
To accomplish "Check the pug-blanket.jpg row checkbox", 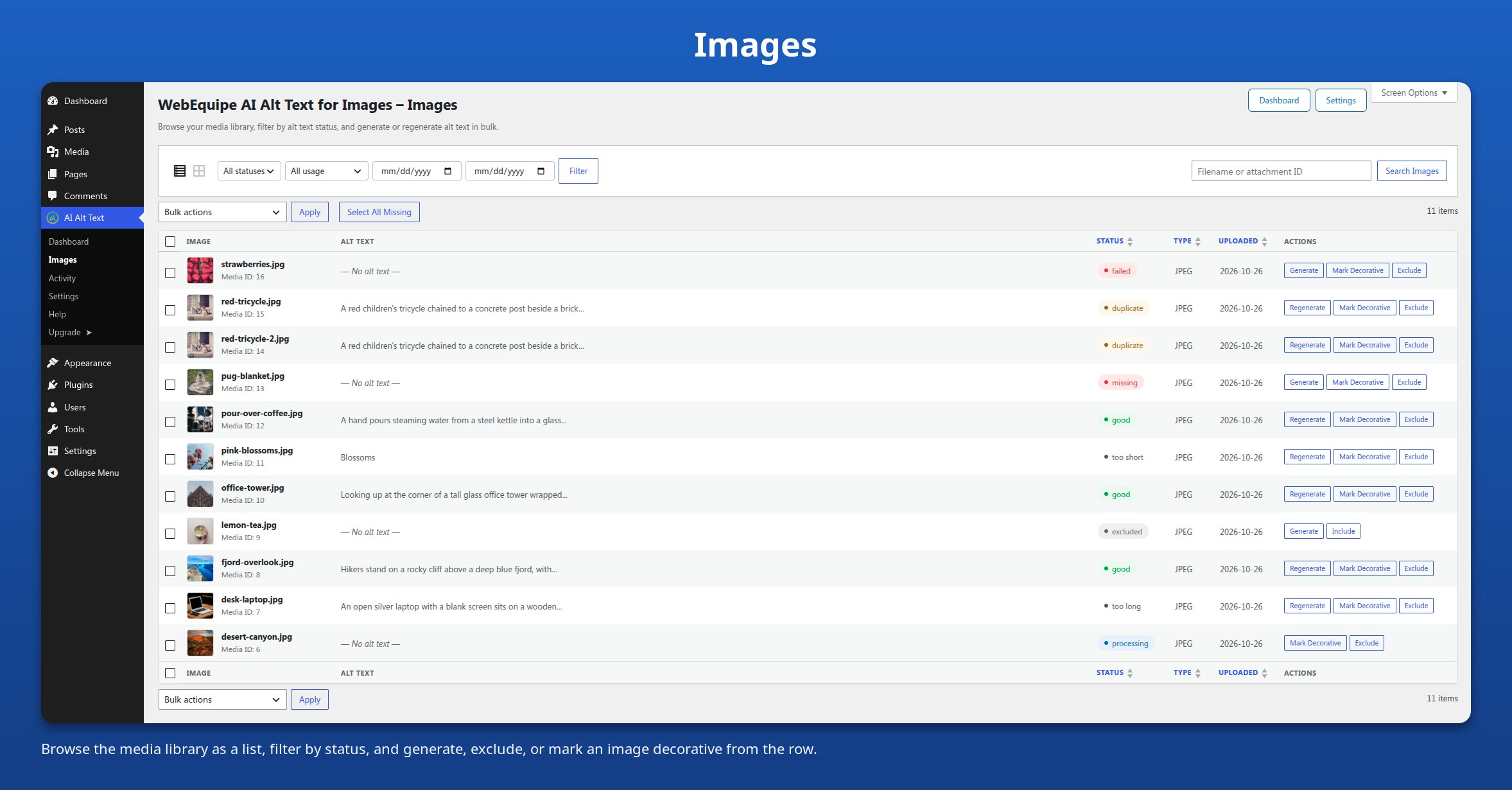I will pos(170,385).
